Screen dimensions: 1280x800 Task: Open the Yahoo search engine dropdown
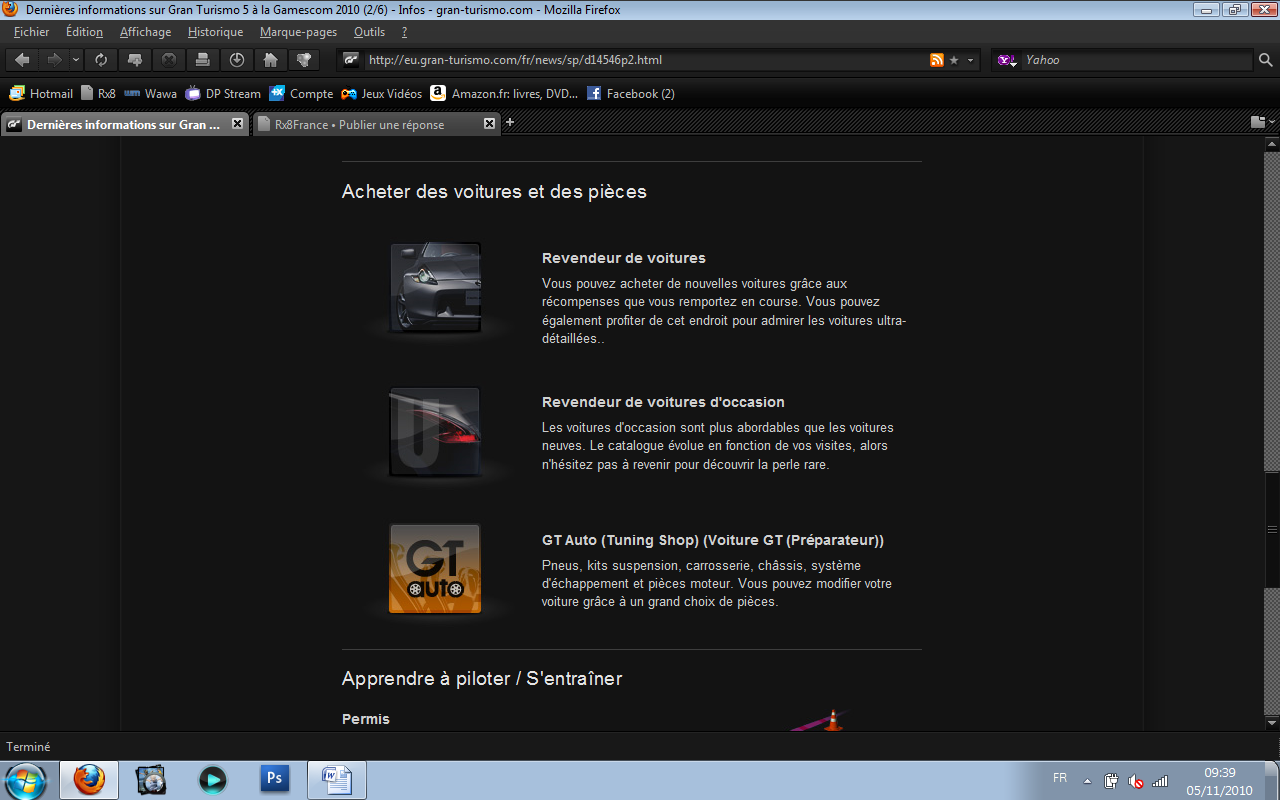[x=1007, y=60]
